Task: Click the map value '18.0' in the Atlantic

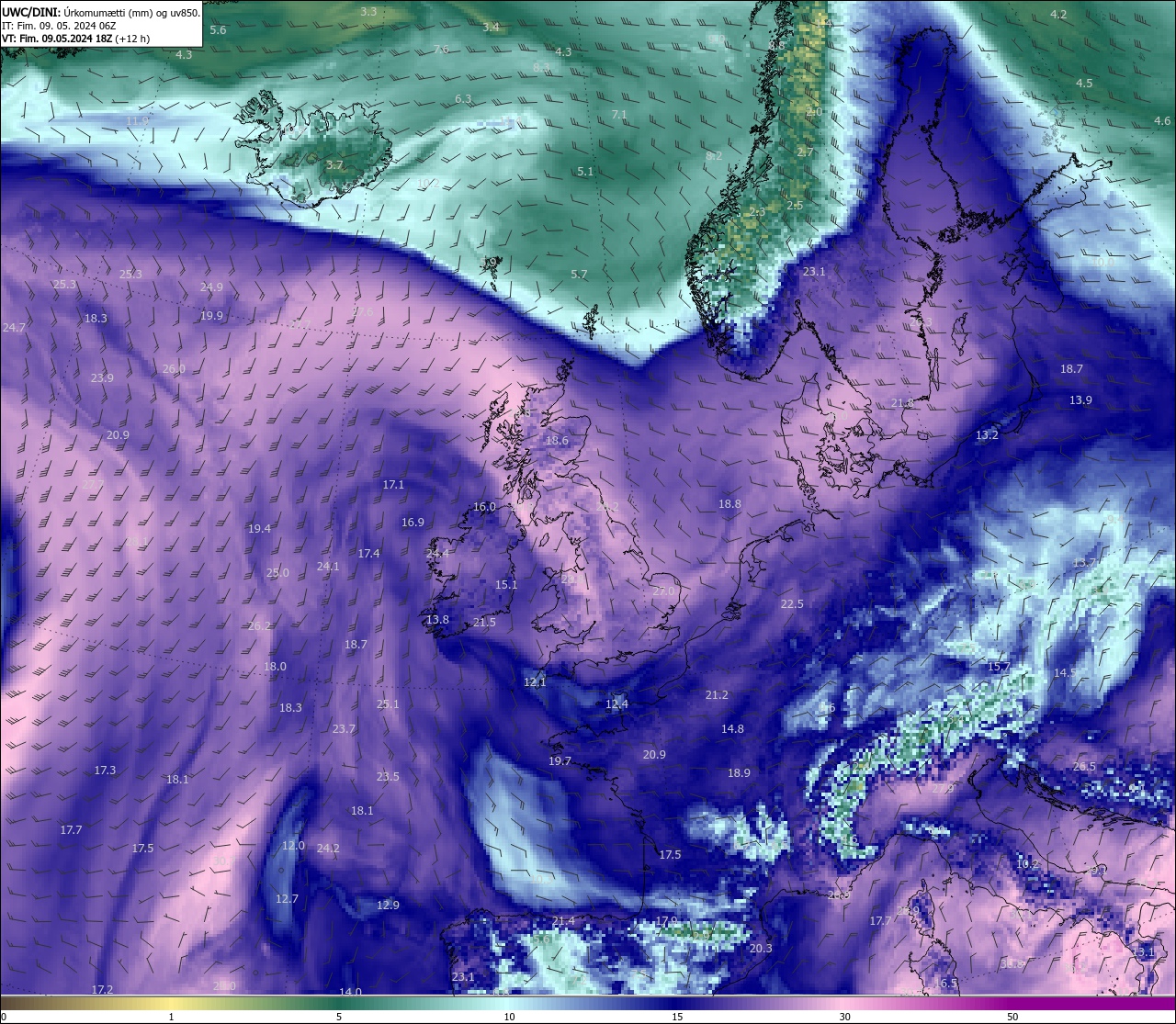Action: pyautogui.click(x=275, y=667)
